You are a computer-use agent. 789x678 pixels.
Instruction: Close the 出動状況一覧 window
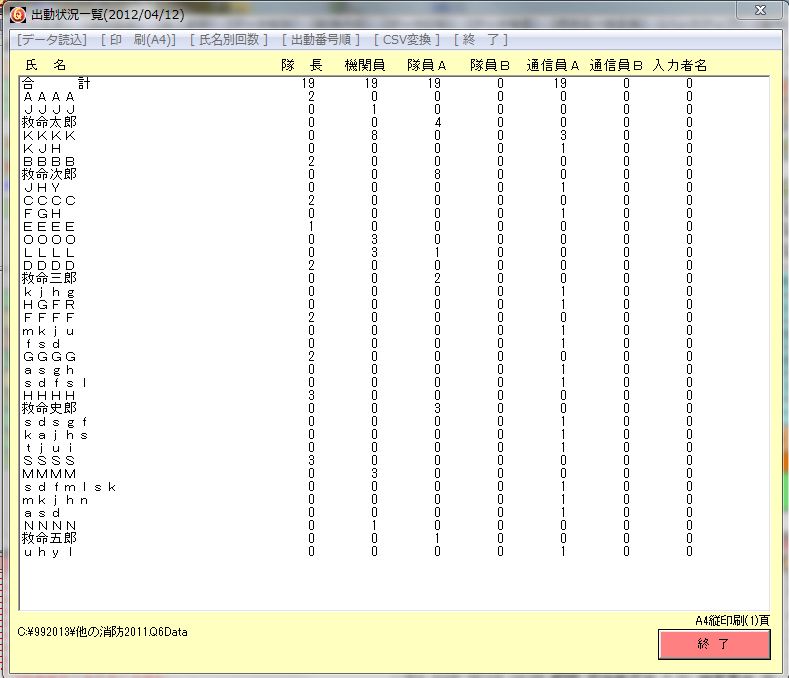pos(759,11)
